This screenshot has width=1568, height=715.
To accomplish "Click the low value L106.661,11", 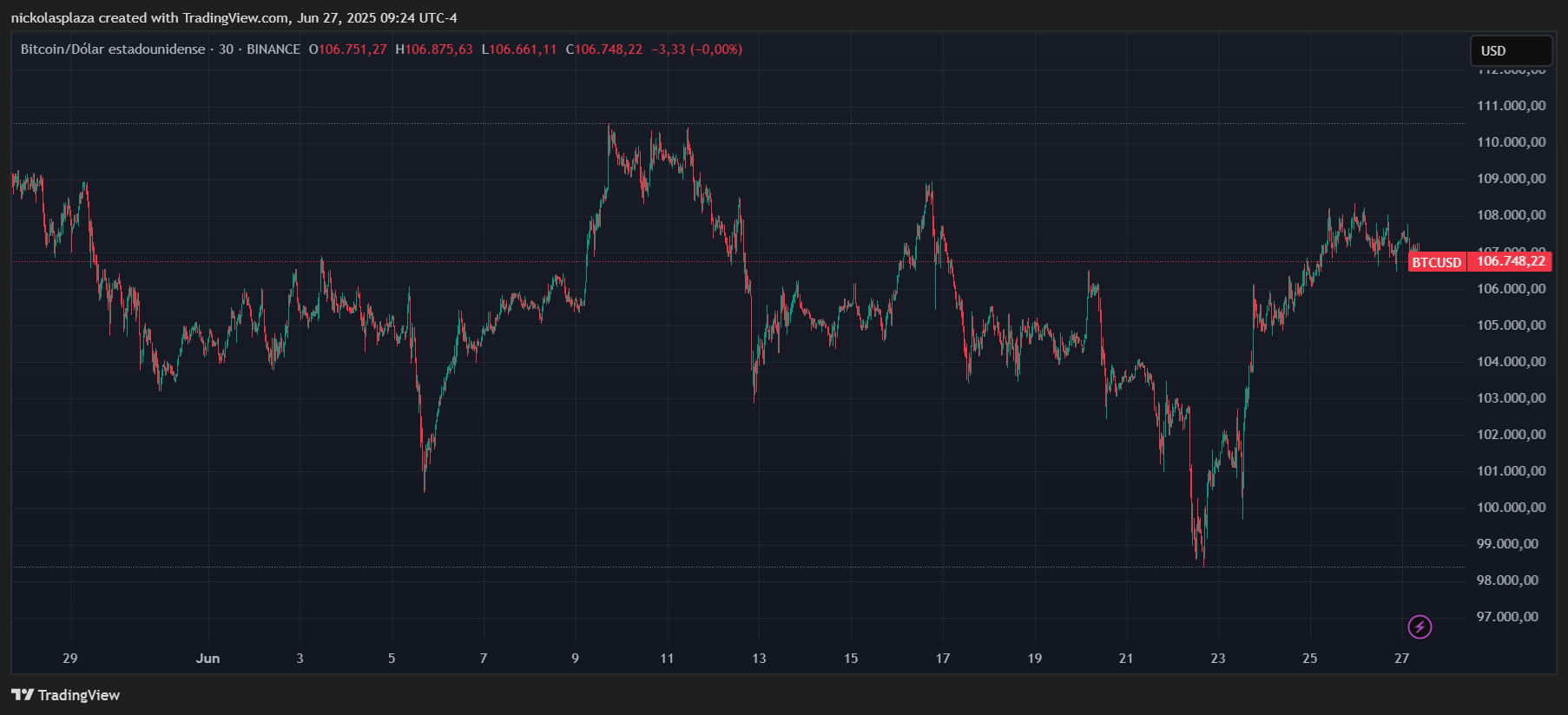I will 519,49.
